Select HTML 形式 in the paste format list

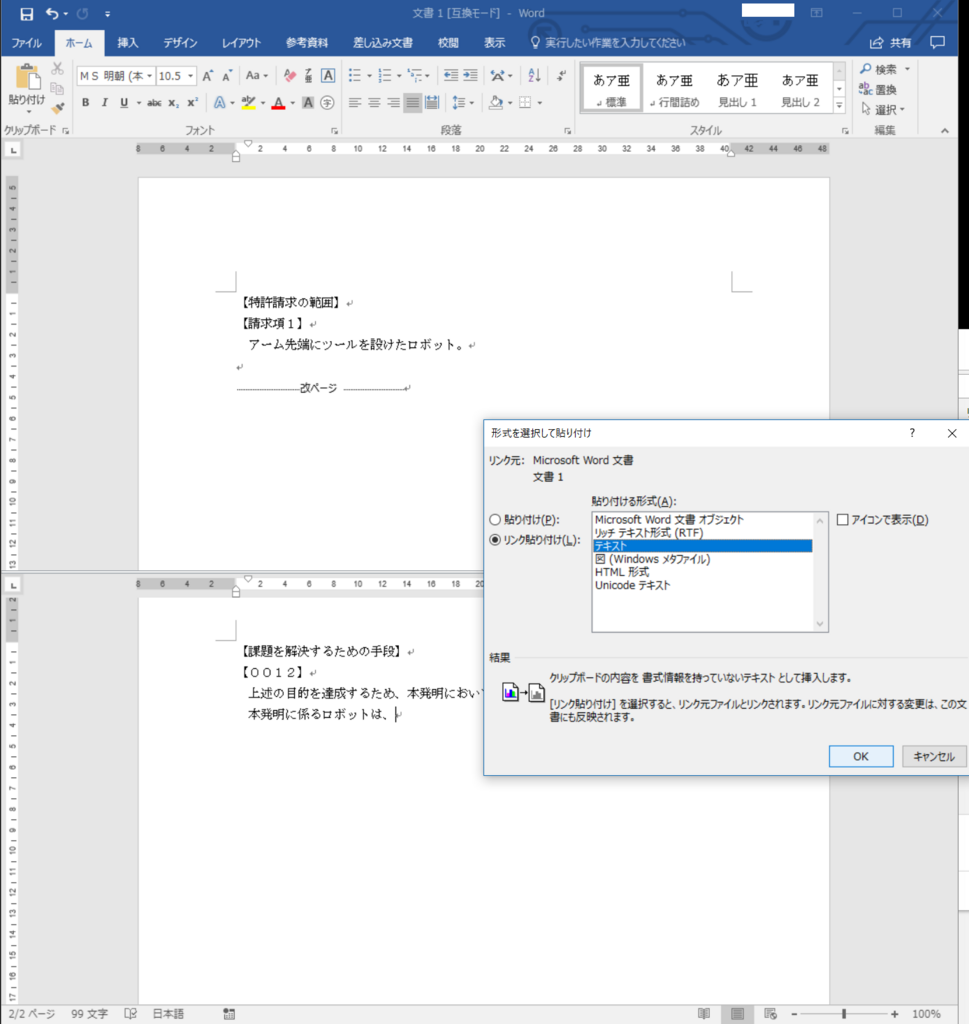pyautogui.click(x=625, y=571)
